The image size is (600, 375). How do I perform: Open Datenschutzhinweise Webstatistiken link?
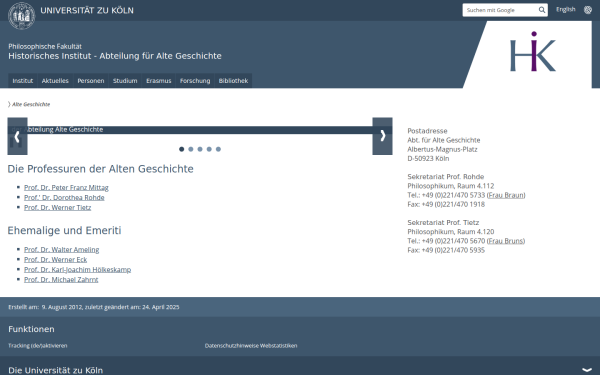point(251,346)
